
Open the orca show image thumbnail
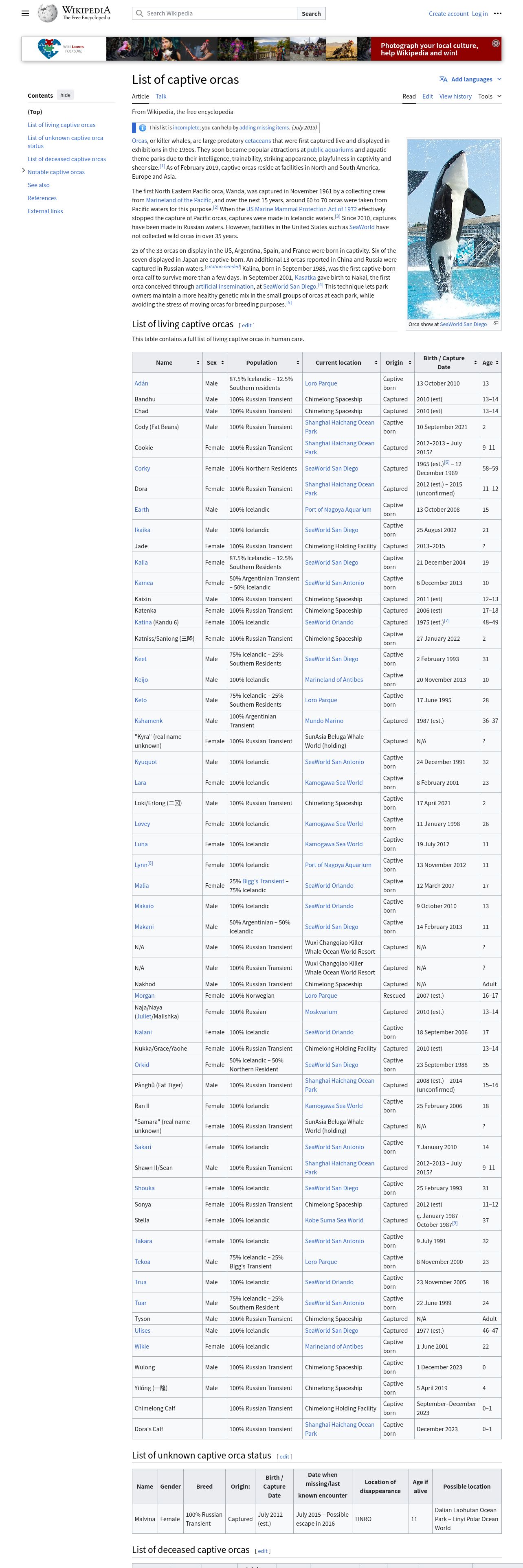coord(453,229)
